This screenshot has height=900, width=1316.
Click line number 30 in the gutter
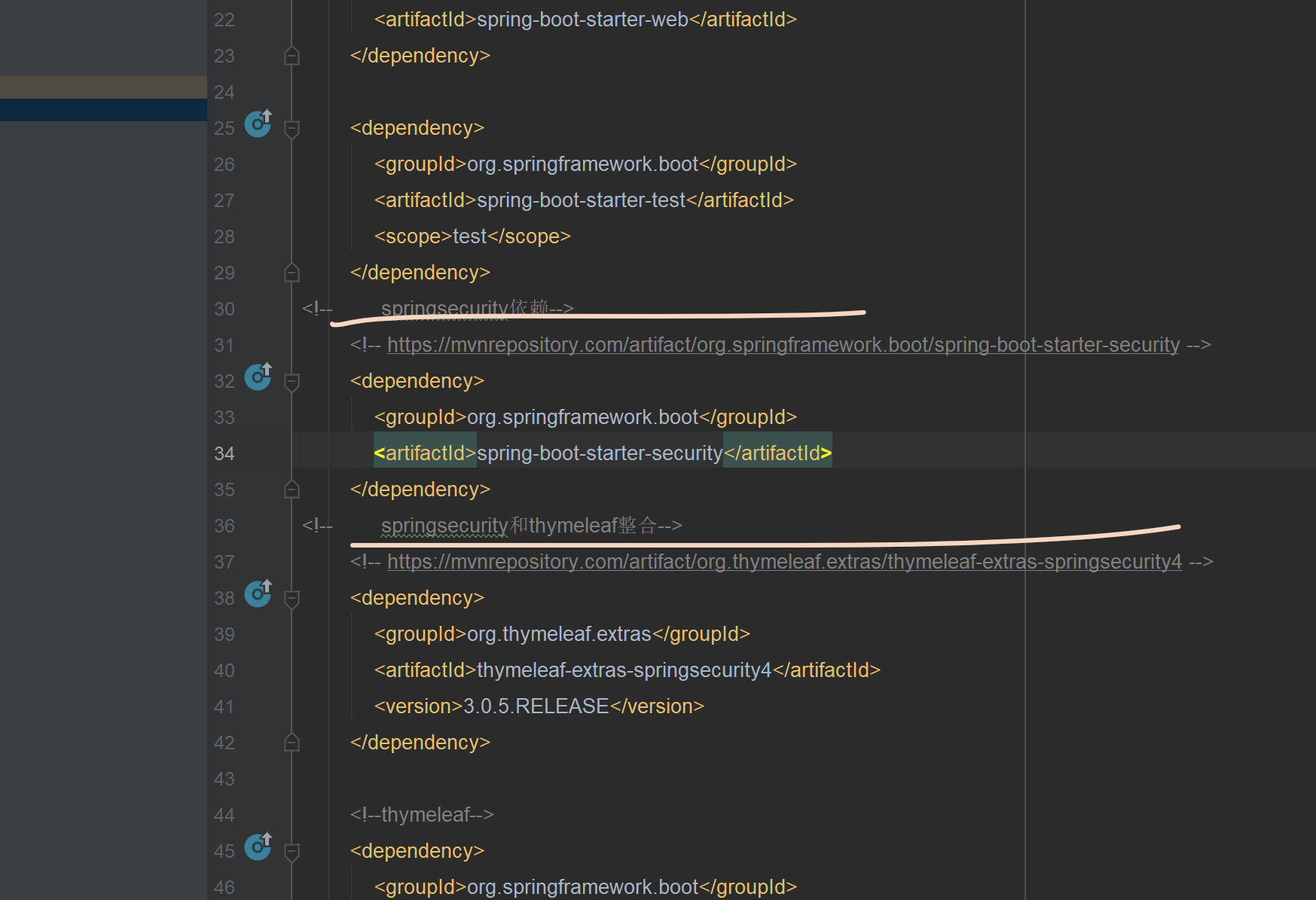tap(224, 309)
